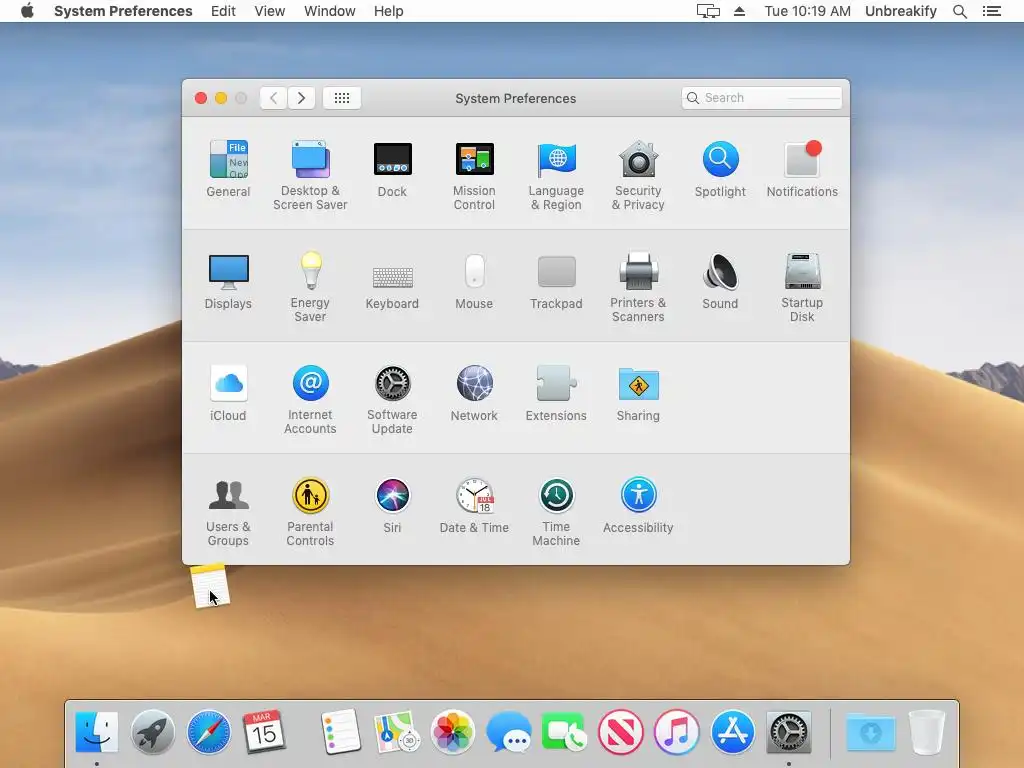Open Sound preferences
This screenshot has height=768, width=1024.
click(x=720, y=281)
